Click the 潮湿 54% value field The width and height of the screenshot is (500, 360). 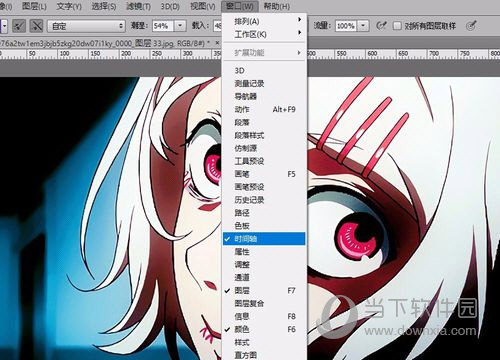[x=163, y=26]
